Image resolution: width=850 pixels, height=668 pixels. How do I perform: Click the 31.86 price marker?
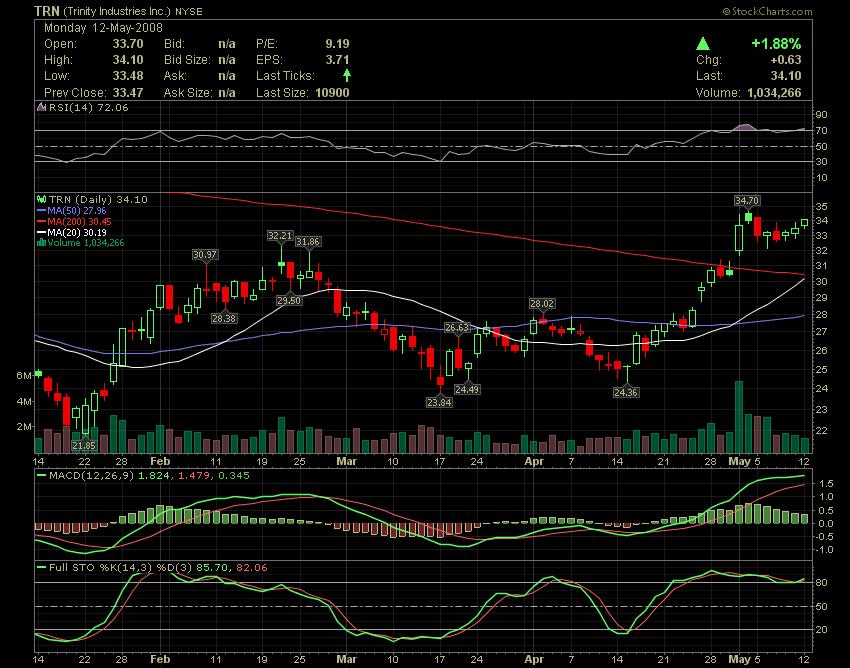307,241
